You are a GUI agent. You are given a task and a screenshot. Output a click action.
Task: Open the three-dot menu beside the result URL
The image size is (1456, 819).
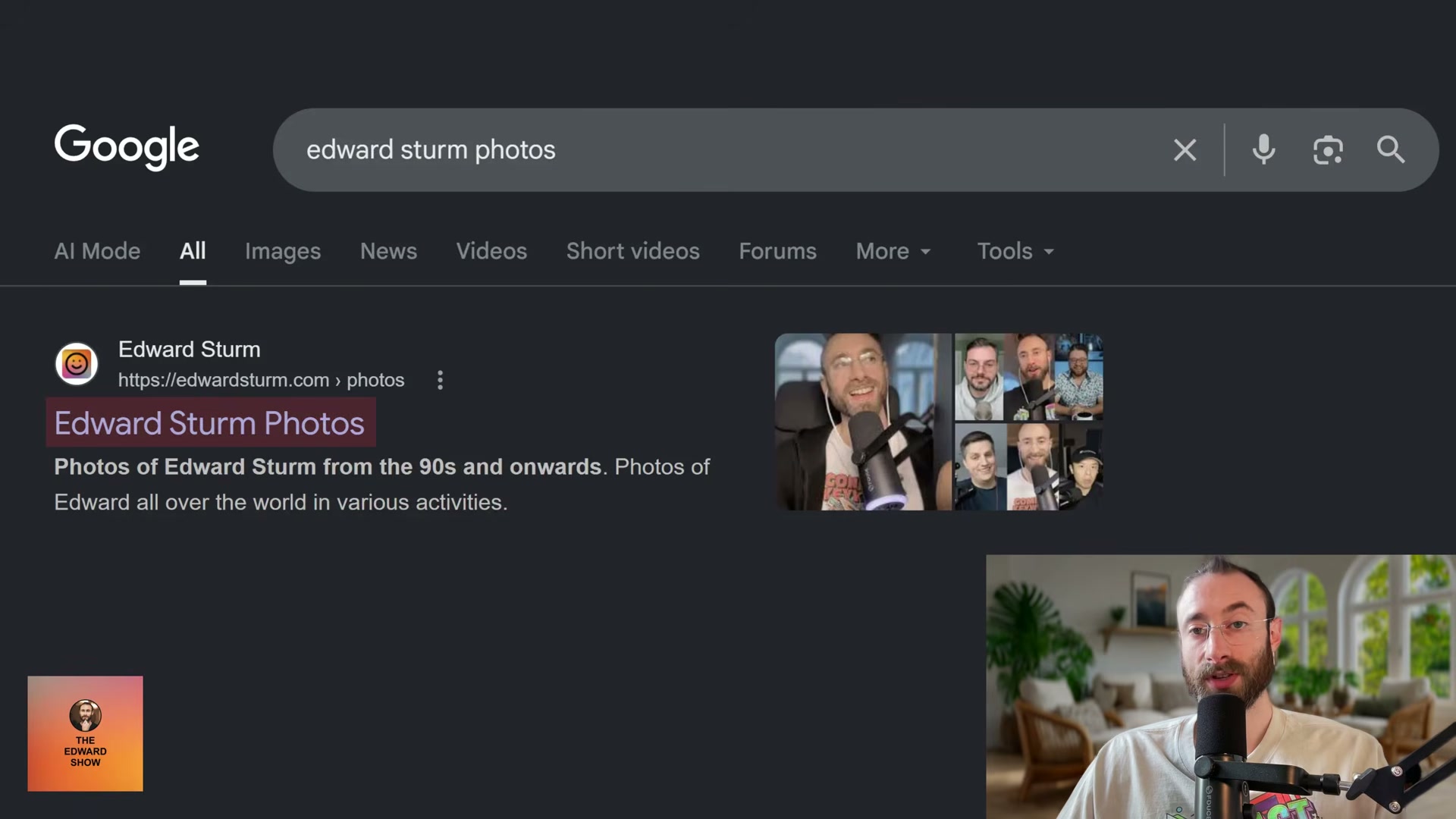coord(440,380)
